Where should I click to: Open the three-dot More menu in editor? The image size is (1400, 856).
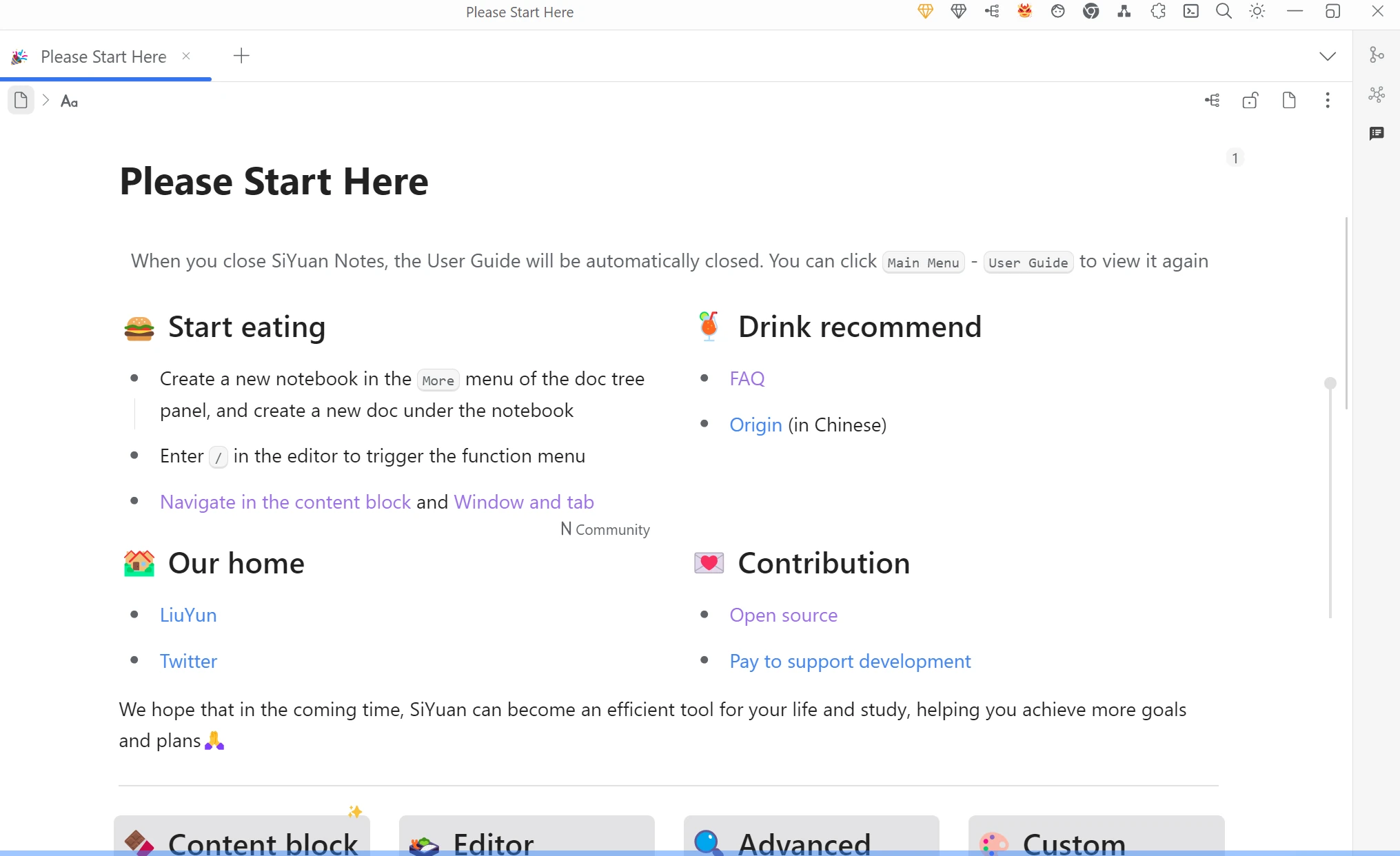point(1328,101)
